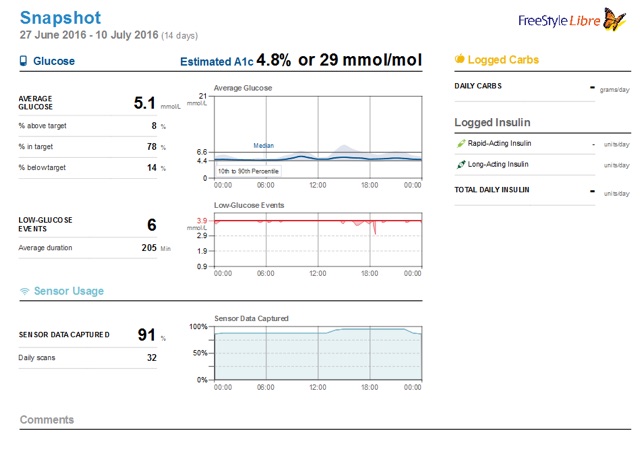Click the Sensor Data Captured chart title

click(251, 318)
